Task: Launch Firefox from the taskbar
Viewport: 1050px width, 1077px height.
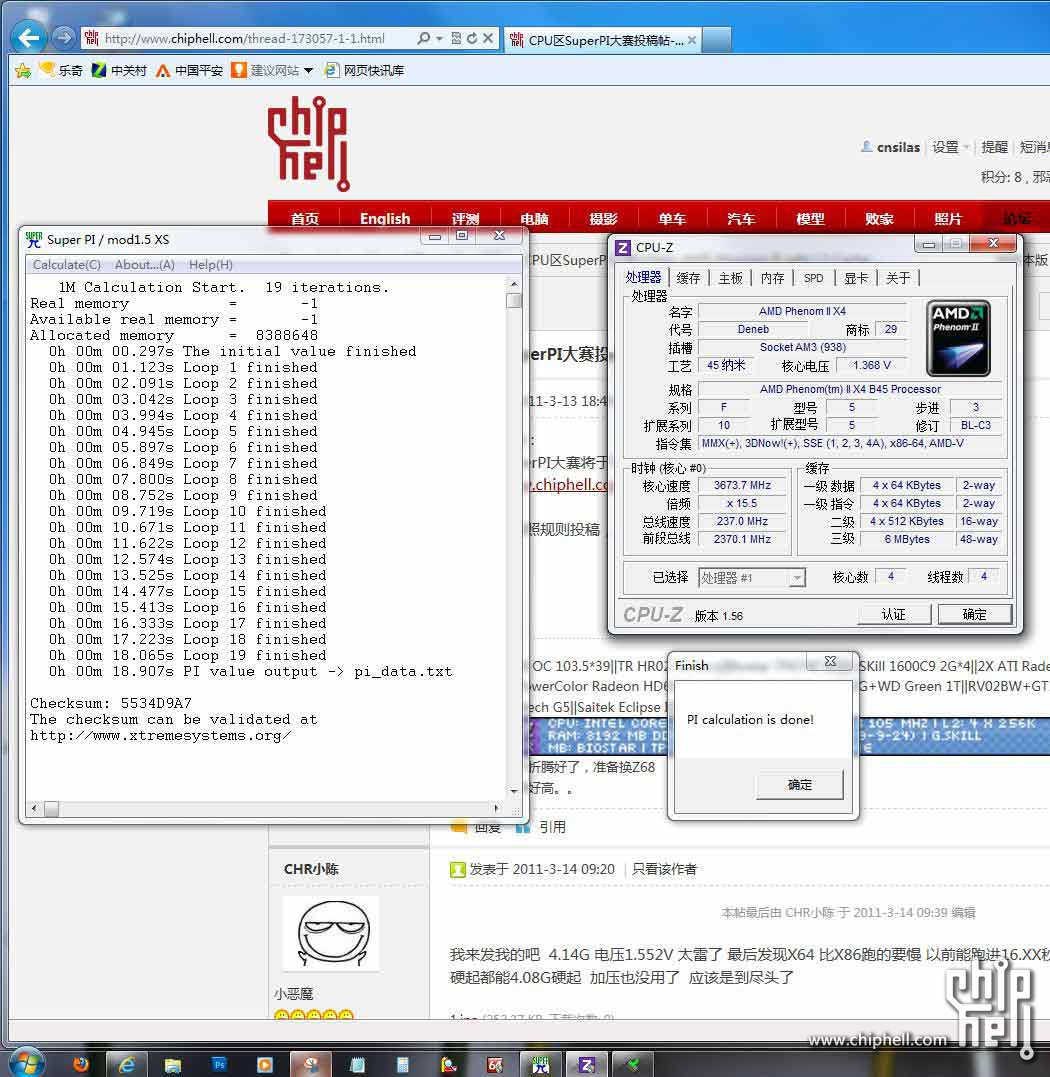Action: [81, 1064]
